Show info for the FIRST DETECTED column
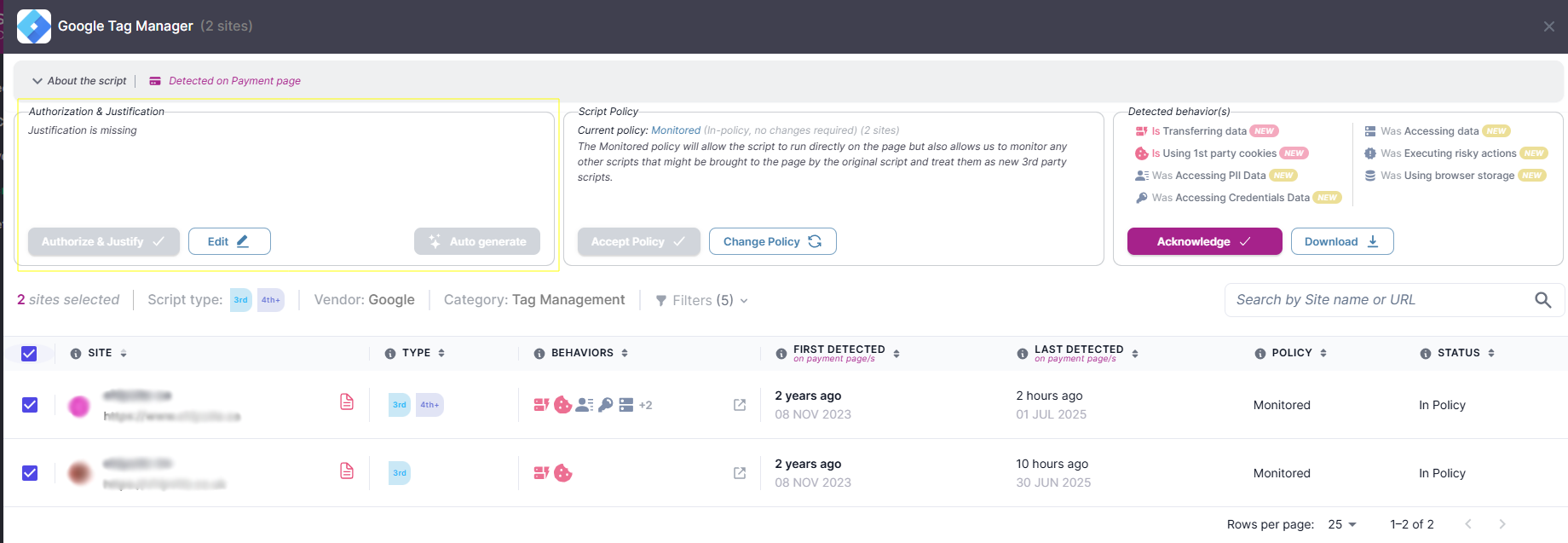The width and height of the screenshot is (1568, 543). coord(781,354)
